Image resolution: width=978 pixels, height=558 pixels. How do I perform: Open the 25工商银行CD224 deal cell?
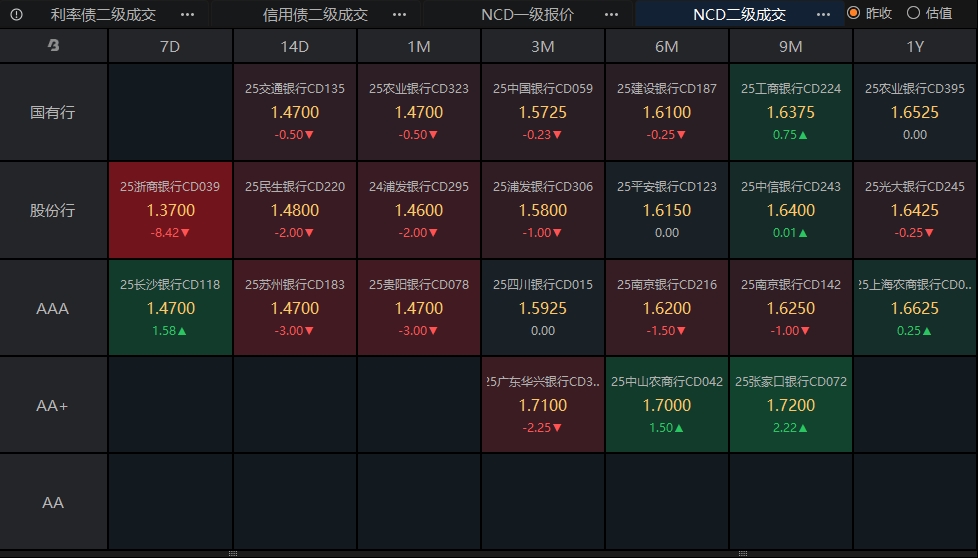pyautogui.click(x=791, y=112)
